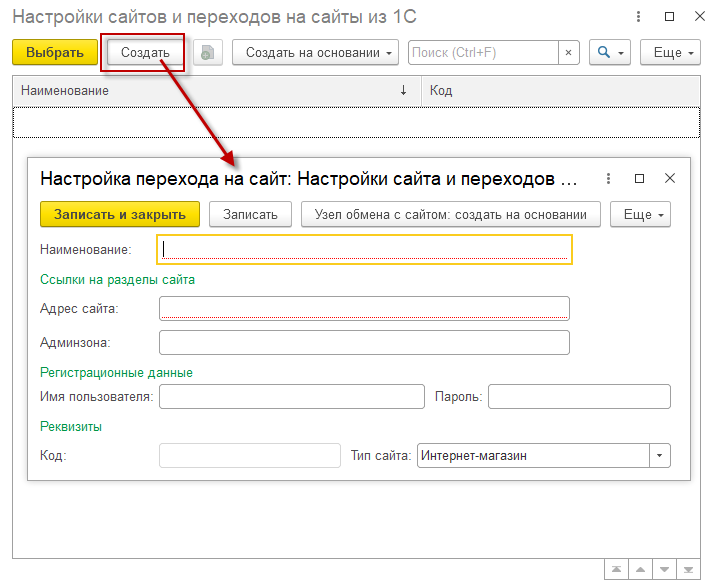
Task: Click the Реквизиты group heading
Action: click(71, 427)
